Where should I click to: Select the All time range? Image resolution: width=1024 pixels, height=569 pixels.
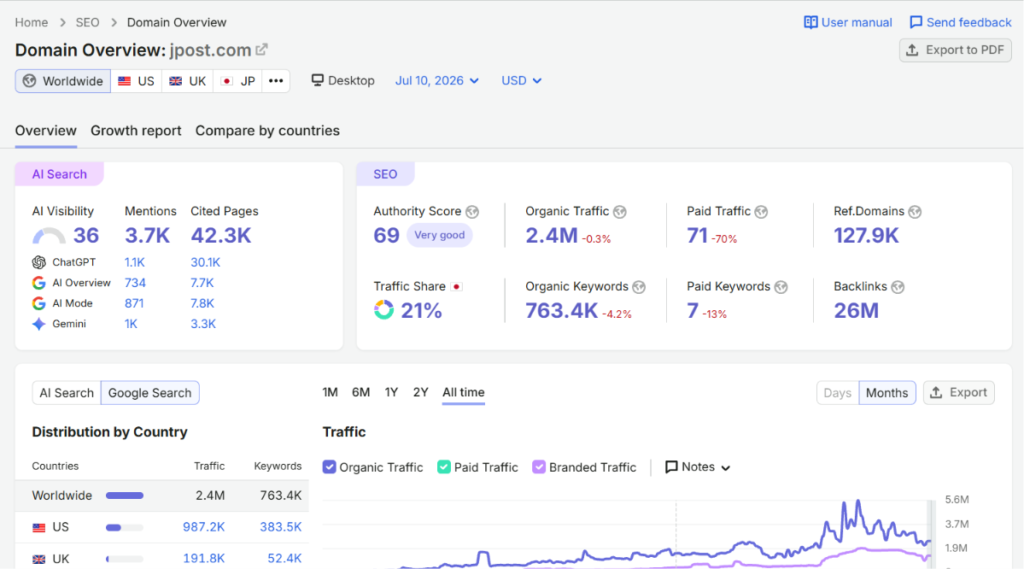[463, 392]
